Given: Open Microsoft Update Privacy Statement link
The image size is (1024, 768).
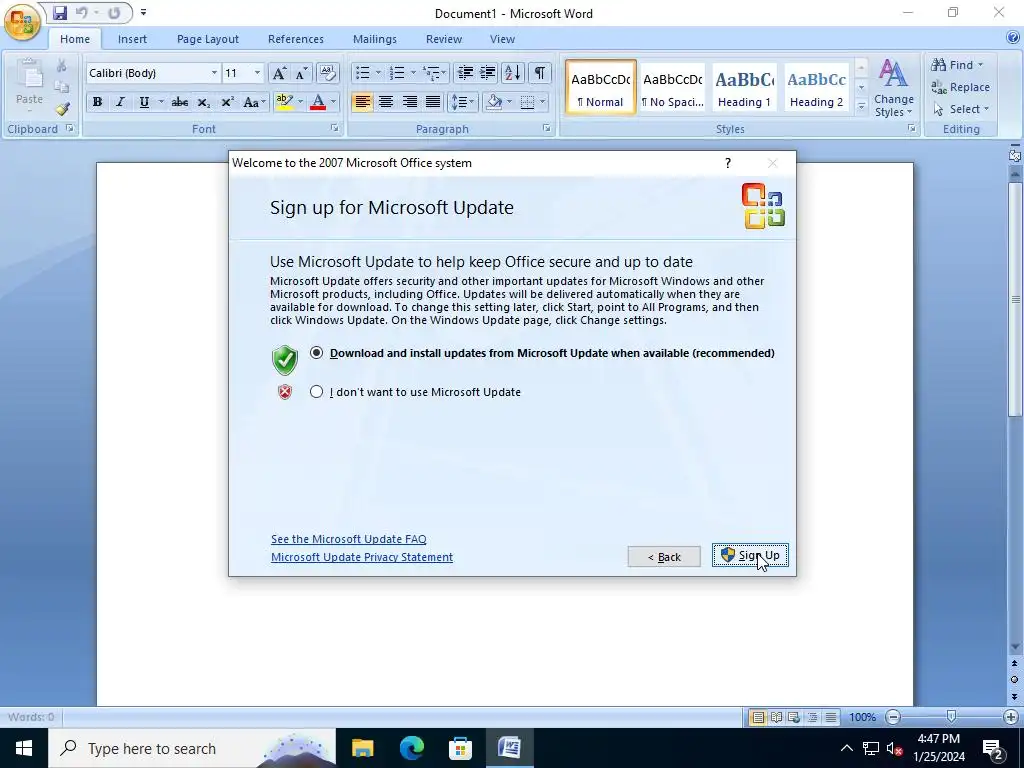Looking at the screenshot, I should pyautogui.click(x=362, y=557).
